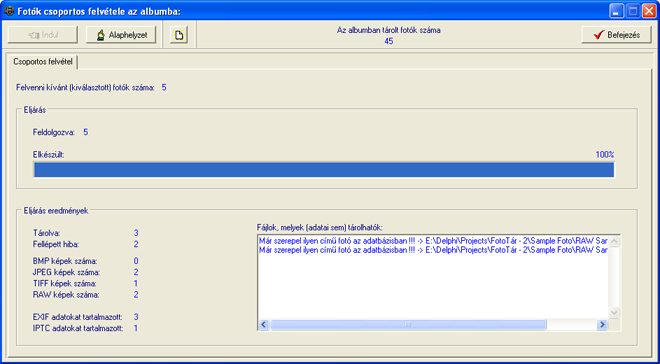Viewport: 660px width, 364px height.
Task: Click the scroll right arrow in the file list
Action: (x=602, y=324)
